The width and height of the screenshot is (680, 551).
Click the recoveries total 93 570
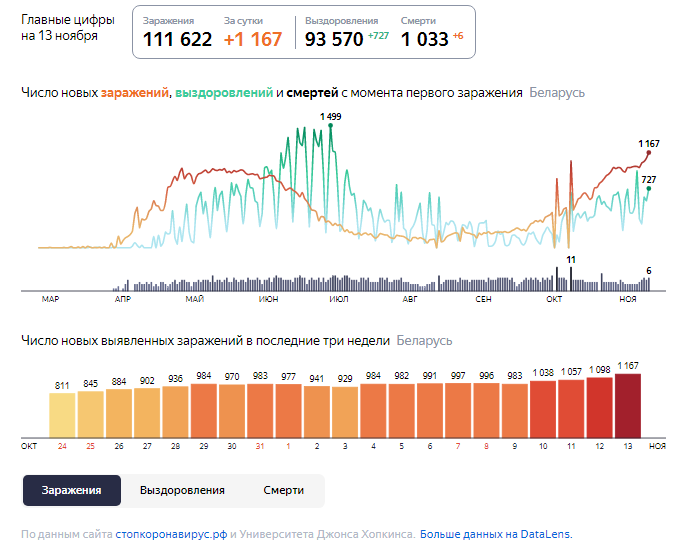[x=334, y=39]
